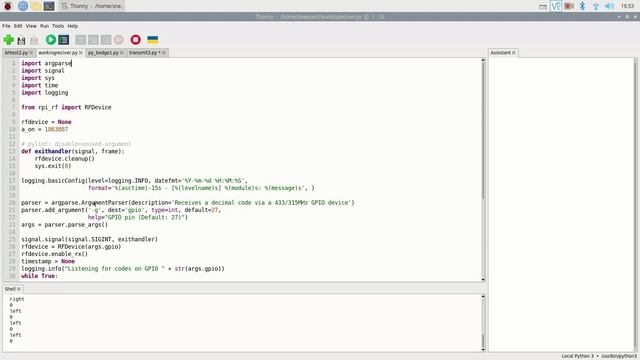Viewport: 640px width, 360px height.
Task: Open the file manager from the taskbar
Action: [36, 6]
